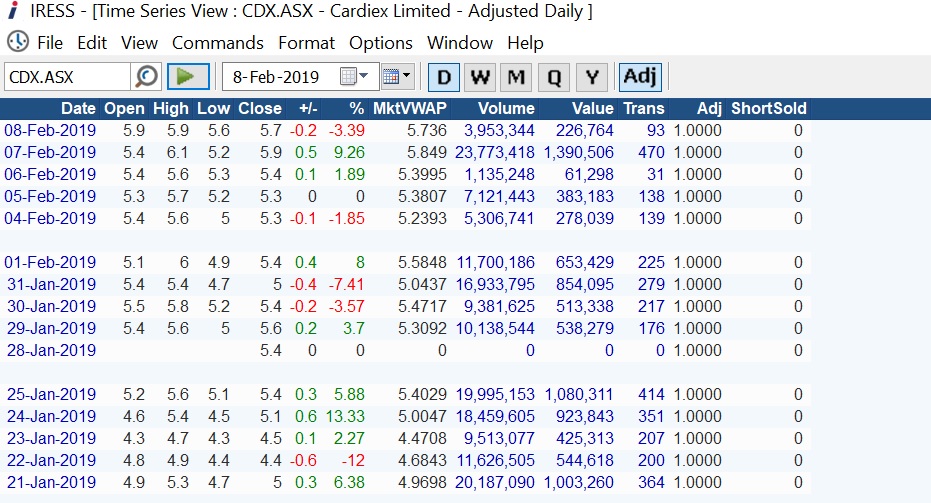Click MktVWAP cell 5.736
Viewport: 931px width, 503px height.
coord(426,131)
